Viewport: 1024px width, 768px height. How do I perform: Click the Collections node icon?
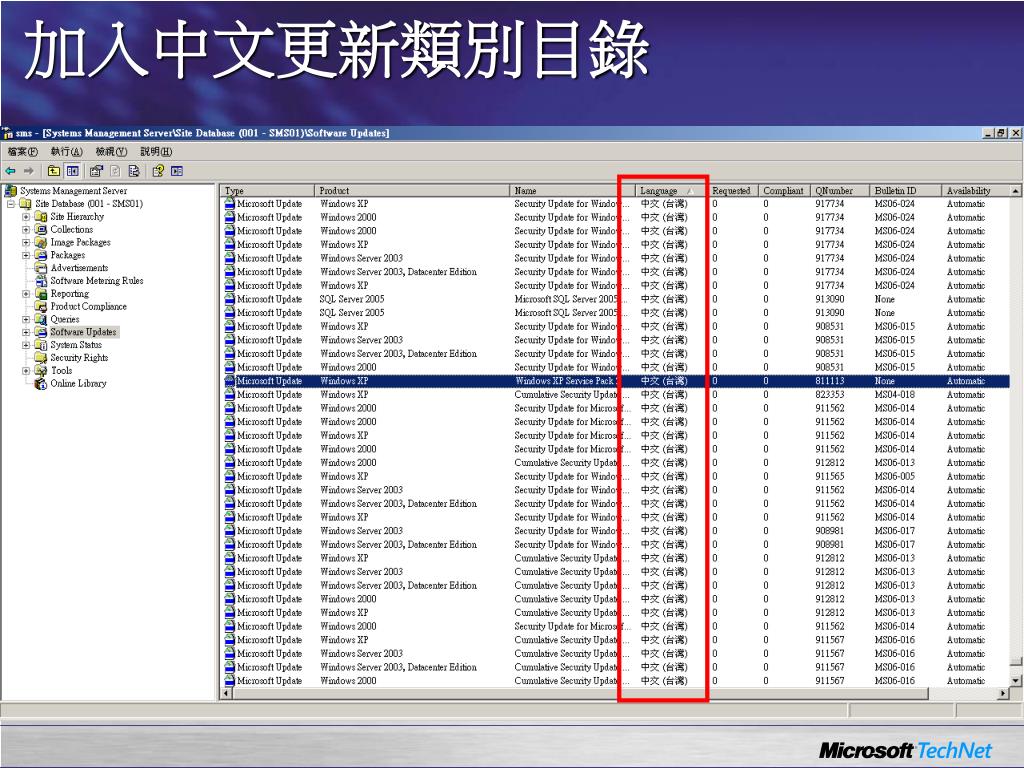pyautogui.click(x=40, y=229)
